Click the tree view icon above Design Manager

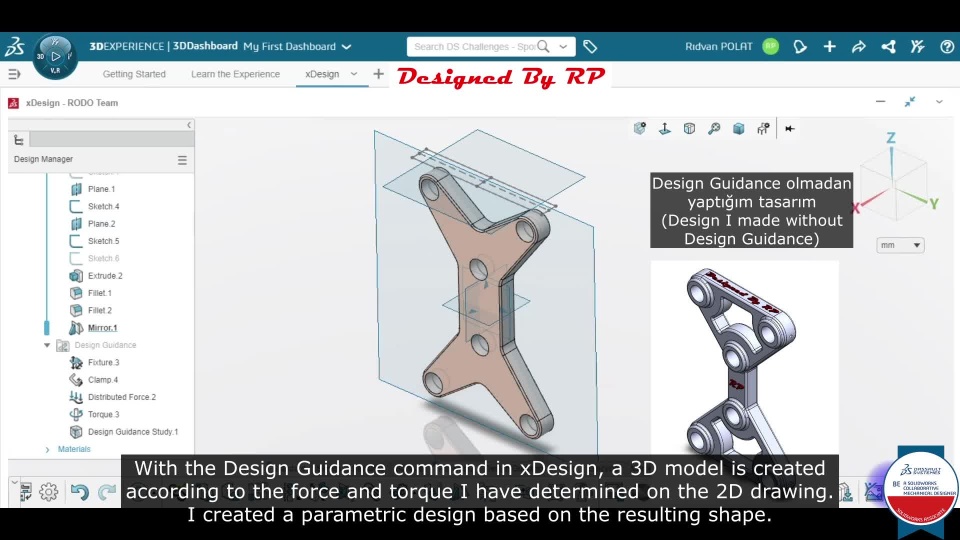pyautogui.click(x=19, y=140)
